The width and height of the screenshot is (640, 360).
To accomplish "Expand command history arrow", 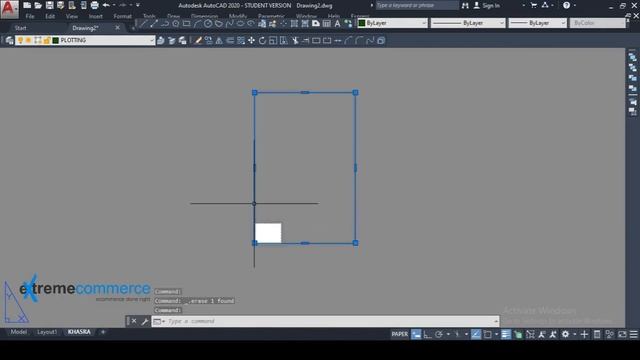I will 496,321.
